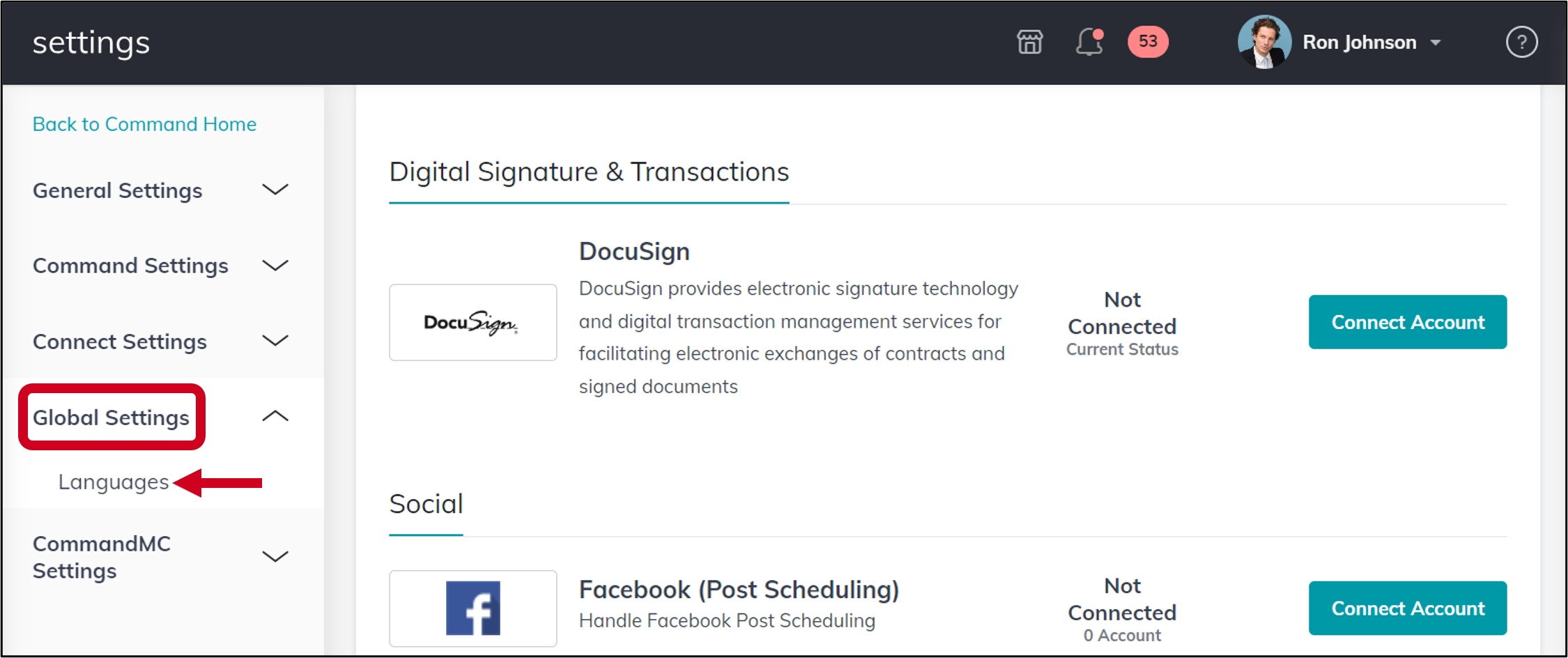This screenshot has height=658, width=1568.
Task: Open notifications bell icon
Action: coord(1089,42)
